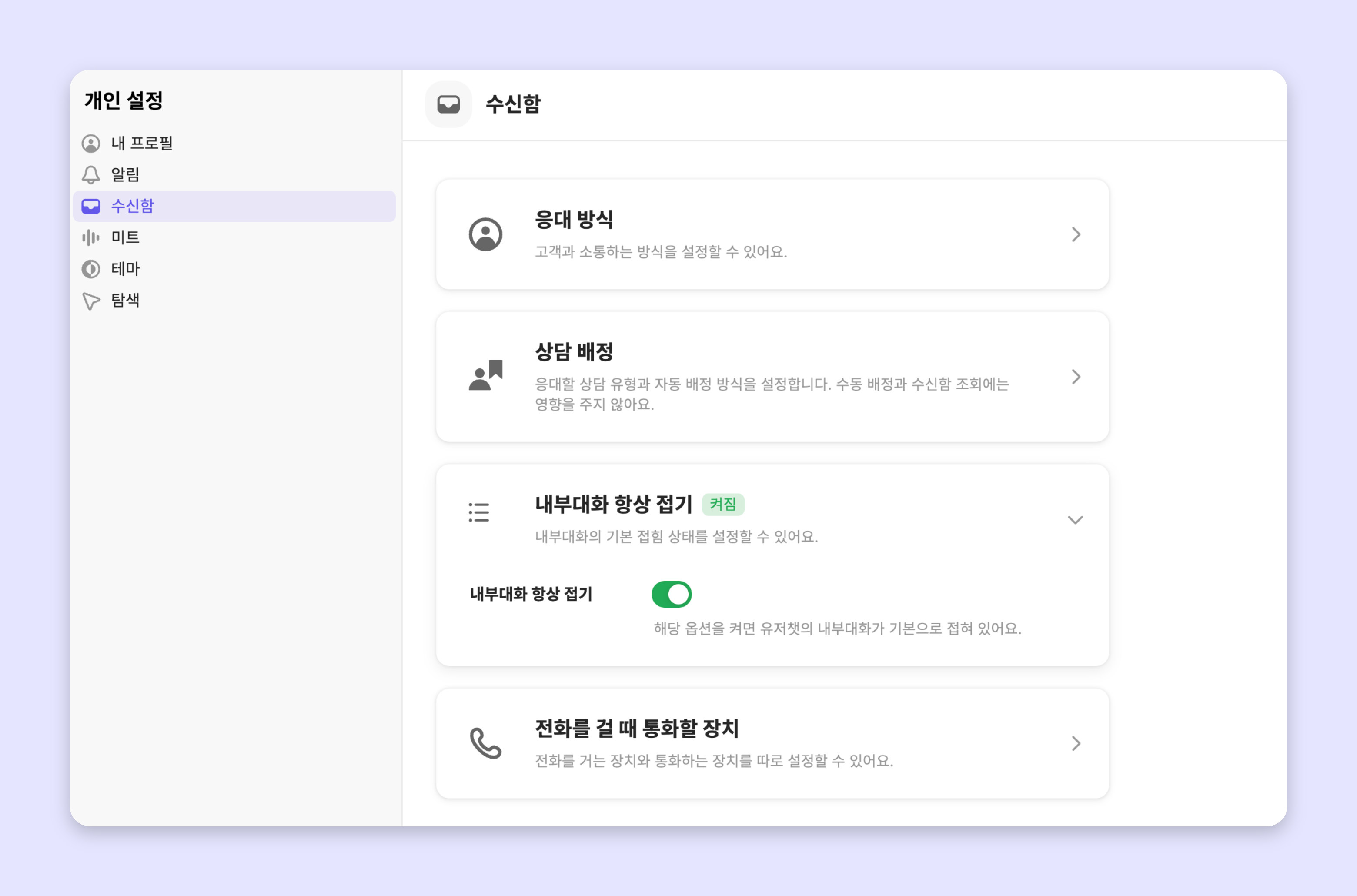Open 응대 방식 via its right chevron
Image resolution: width=1357 pixels, height=896 pixels.
[x=1076, y=234]
